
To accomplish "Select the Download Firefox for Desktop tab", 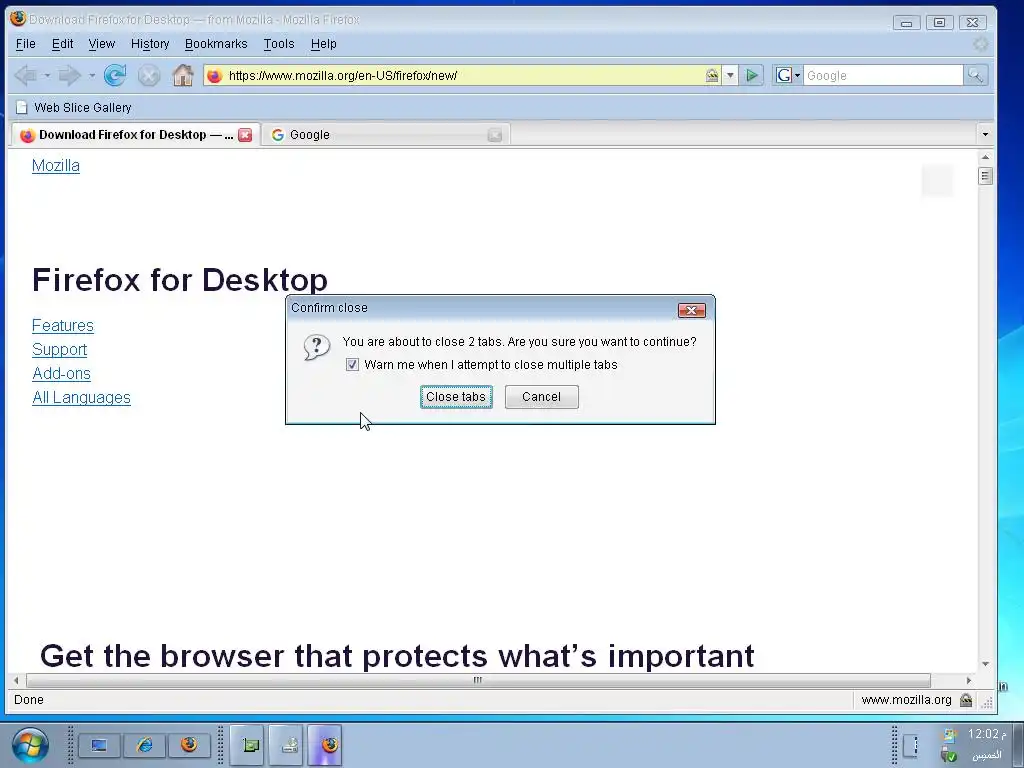I will point(135,135).
